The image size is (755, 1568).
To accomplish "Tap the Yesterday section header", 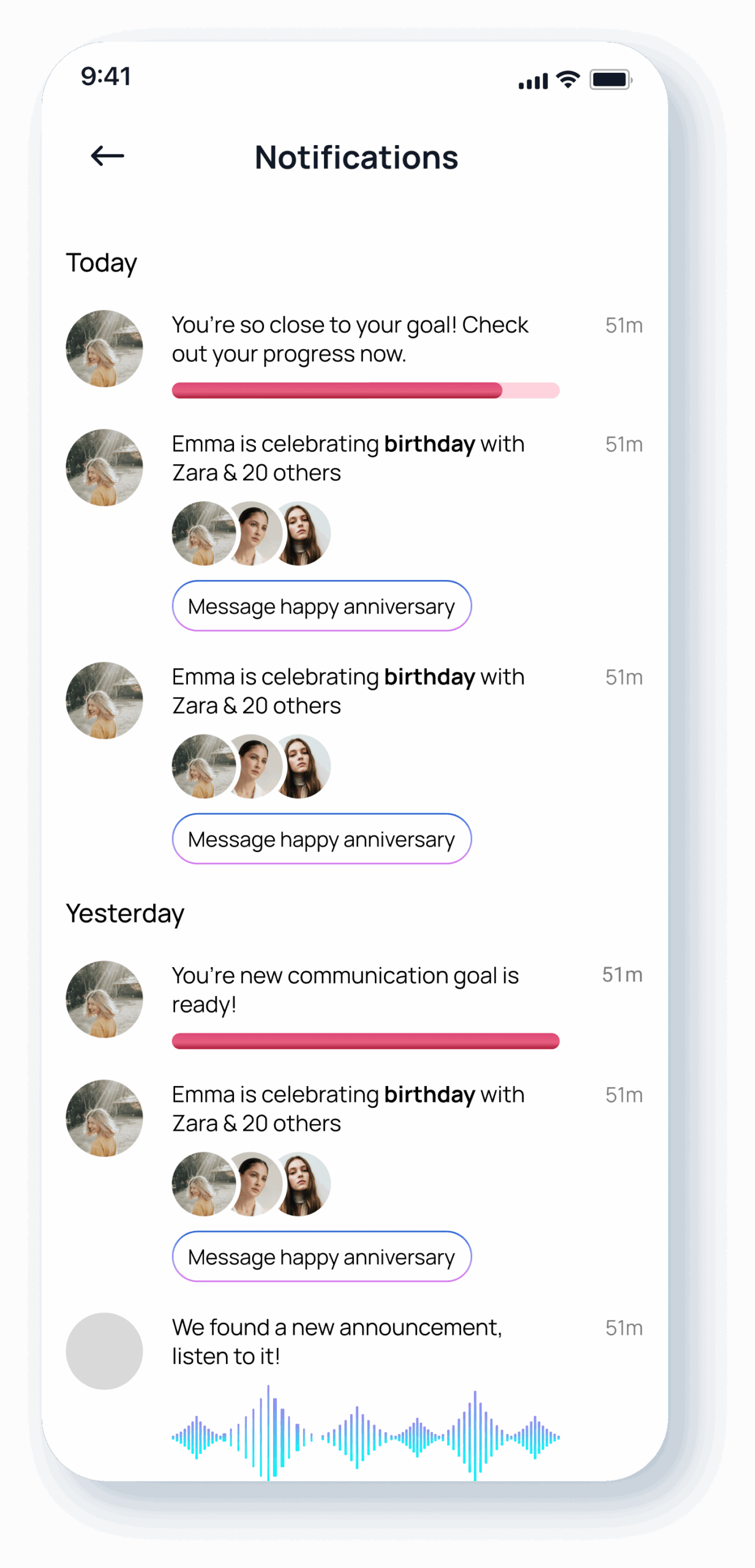I will tap(125, 913).
